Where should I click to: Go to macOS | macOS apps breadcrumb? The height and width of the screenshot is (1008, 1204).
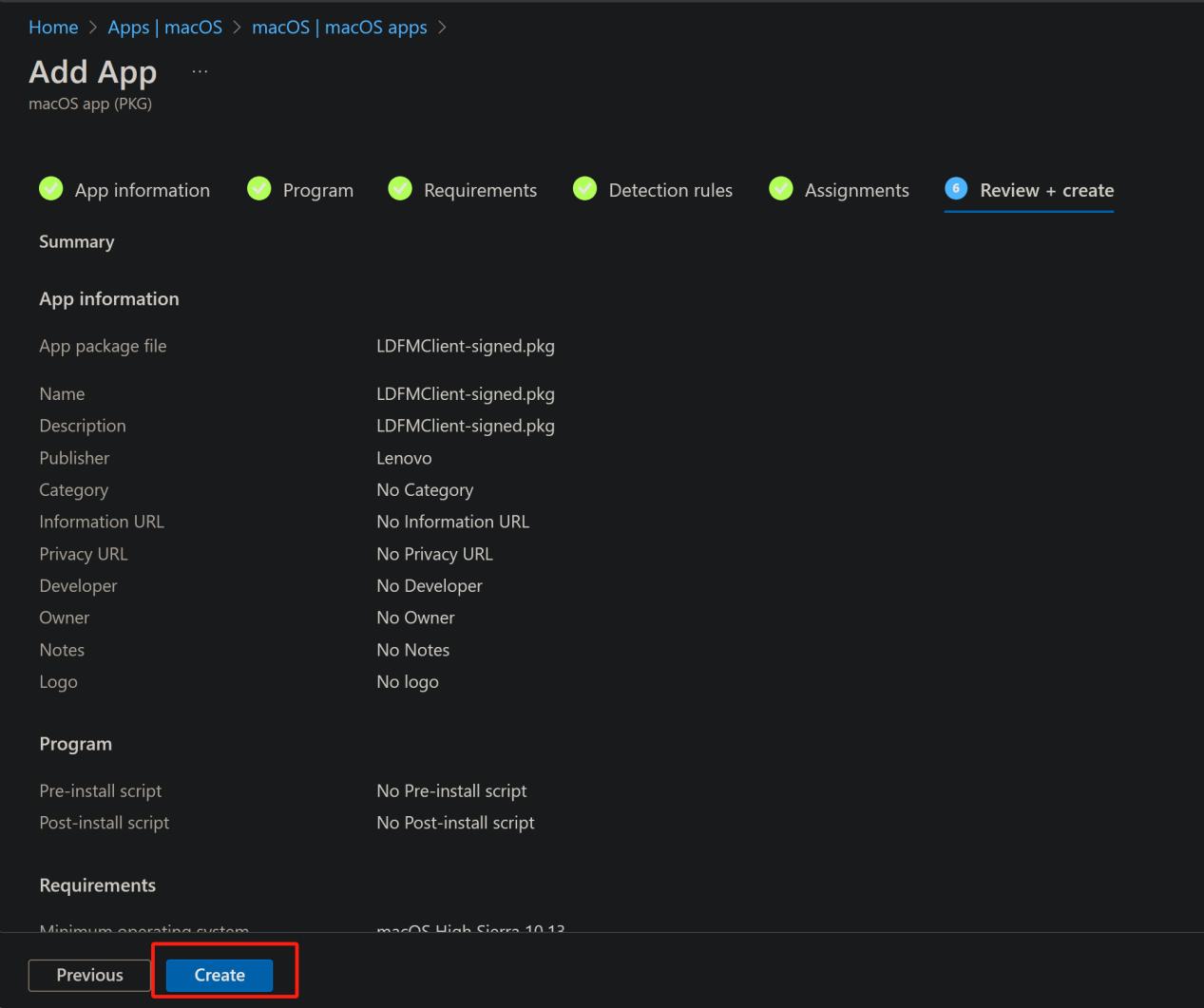pos(339,28)
